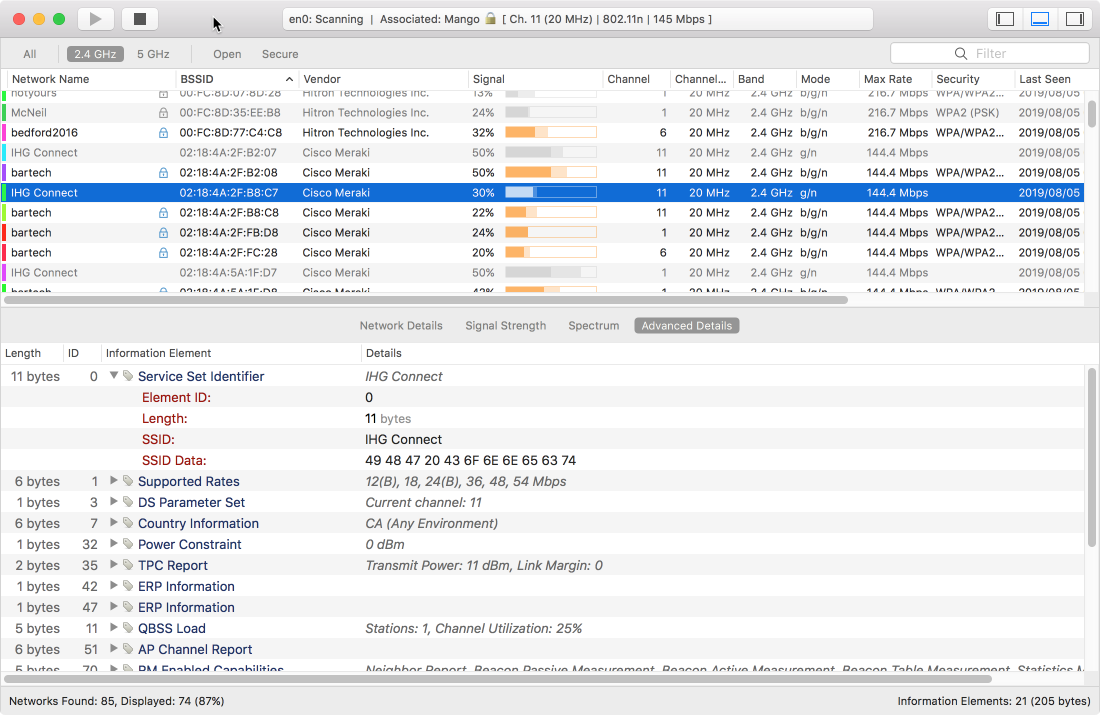Image resolution: width=1100 pixels, height=715 pixels.
Task: Filter networks by 2.4 GHz band
Action: tap(95, 54)
